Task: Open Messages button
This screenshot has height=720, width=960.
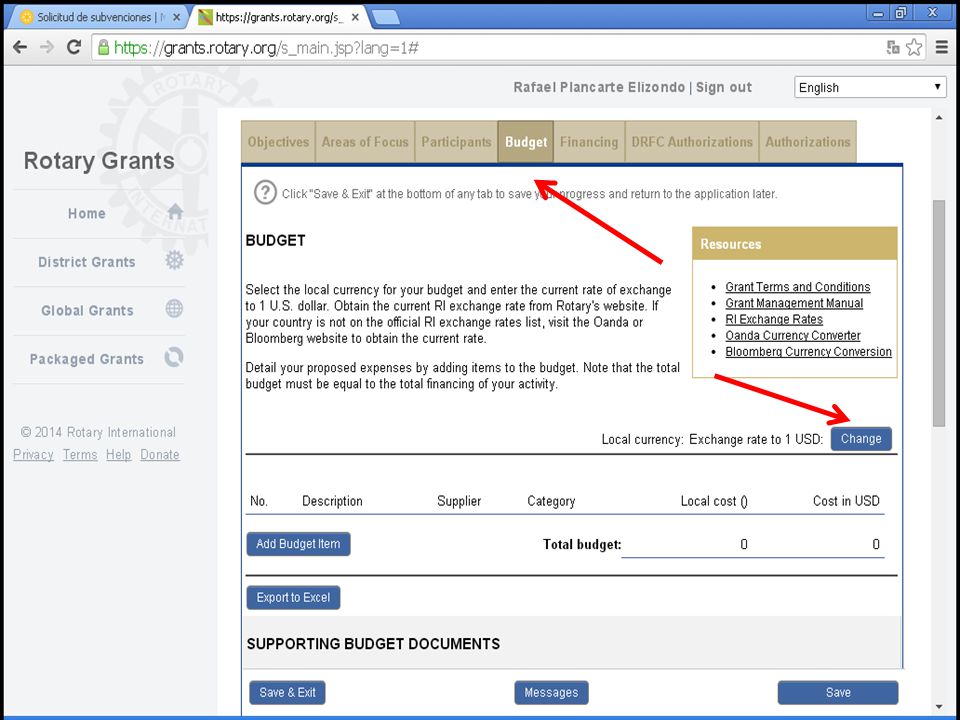Action: [551, 692]
